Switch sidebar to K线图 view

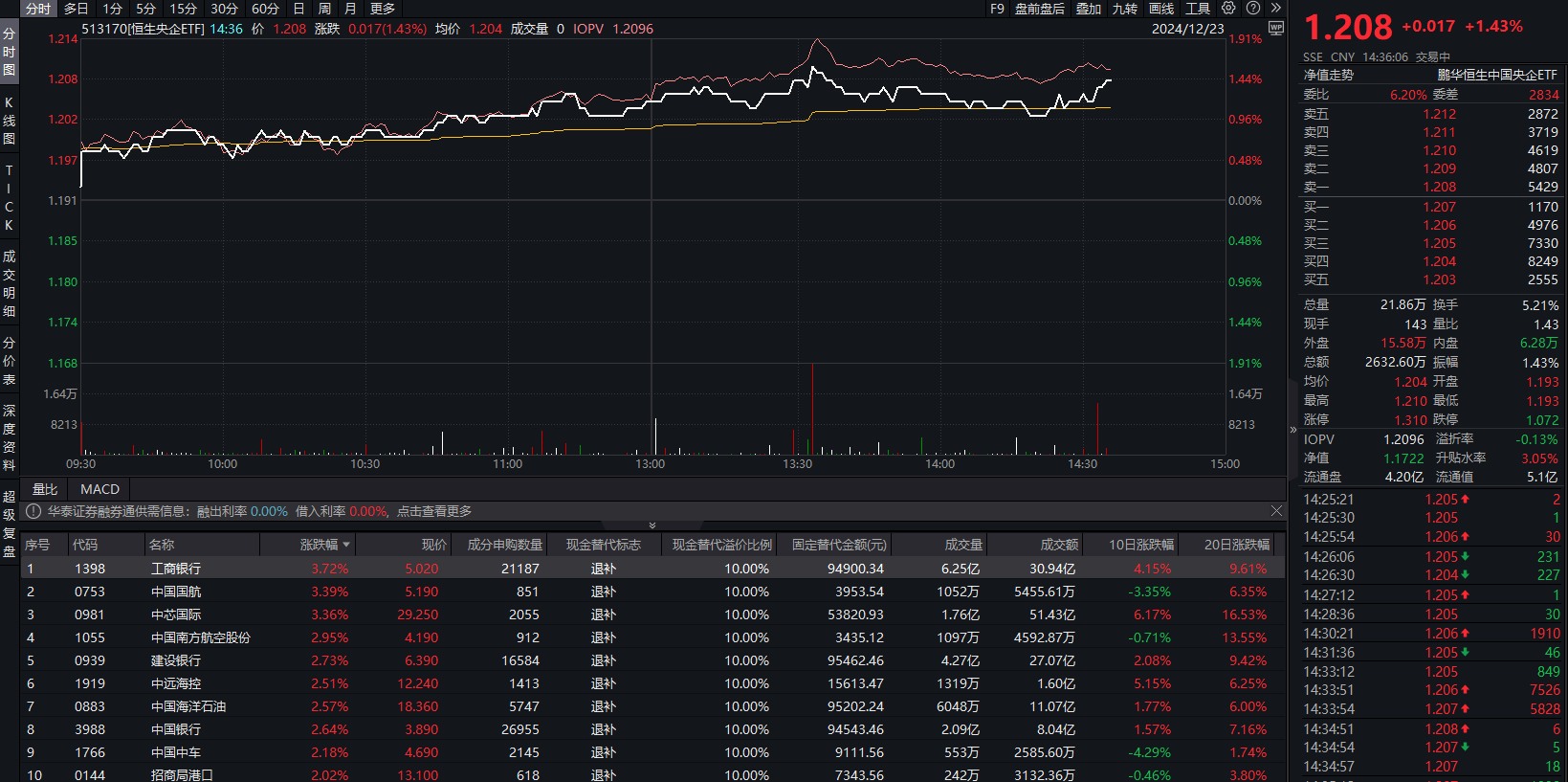(10, 120)
